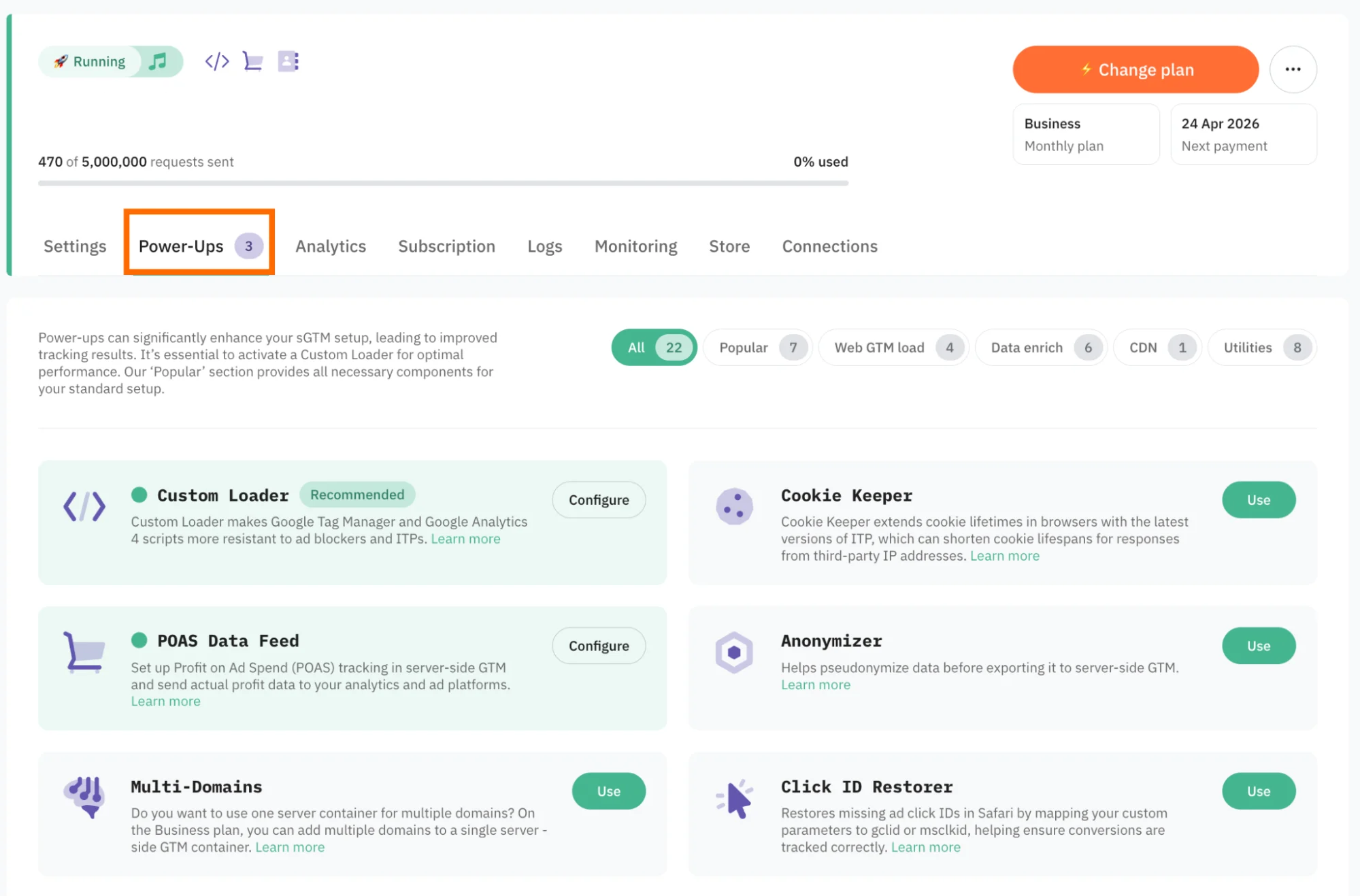
Task: Configure the POAS Data Feed power-up
Action: (x=599, y=646)
